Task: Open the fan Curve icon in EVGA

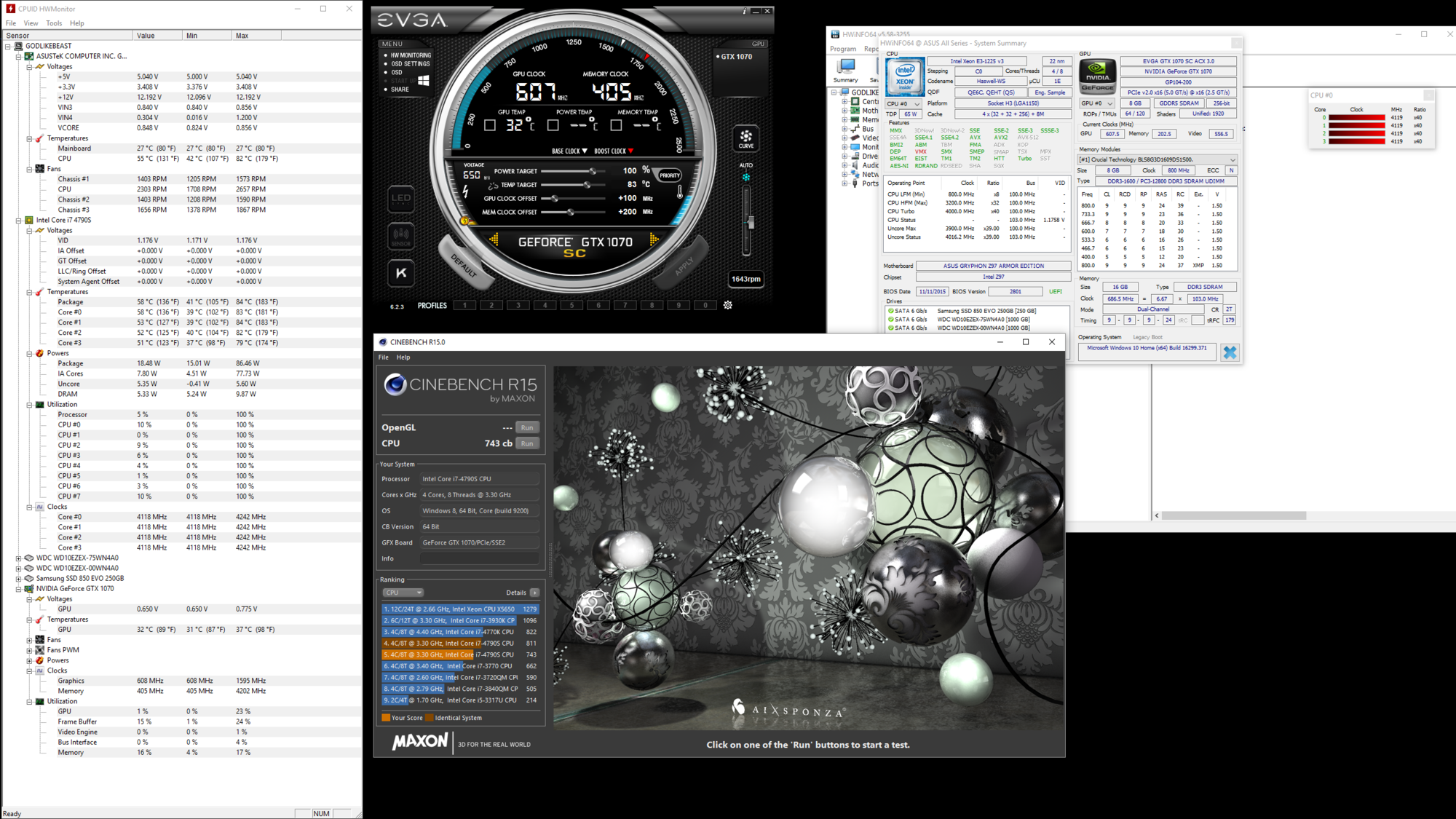Action: [746, 138]
